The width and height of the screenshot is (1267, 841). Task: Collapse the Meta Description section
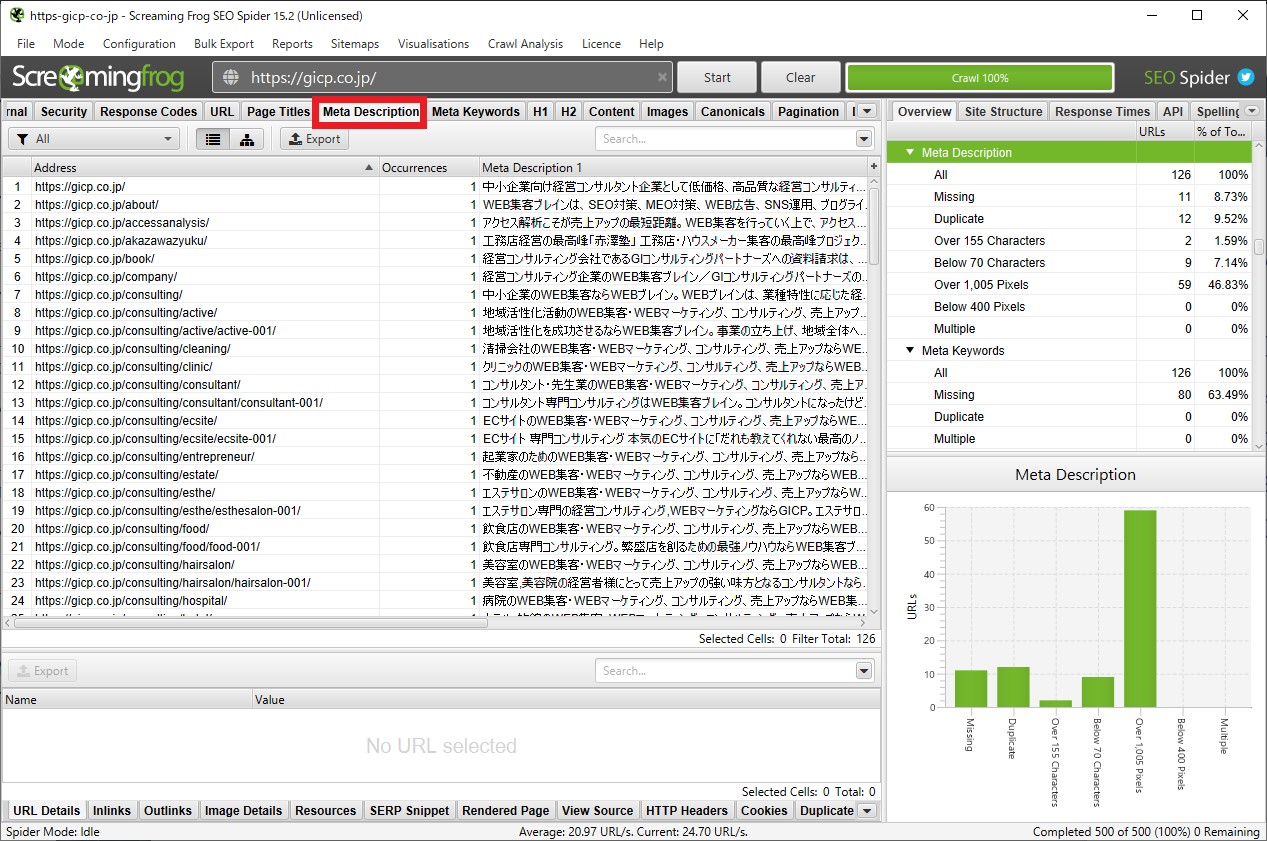pos(910,153)
